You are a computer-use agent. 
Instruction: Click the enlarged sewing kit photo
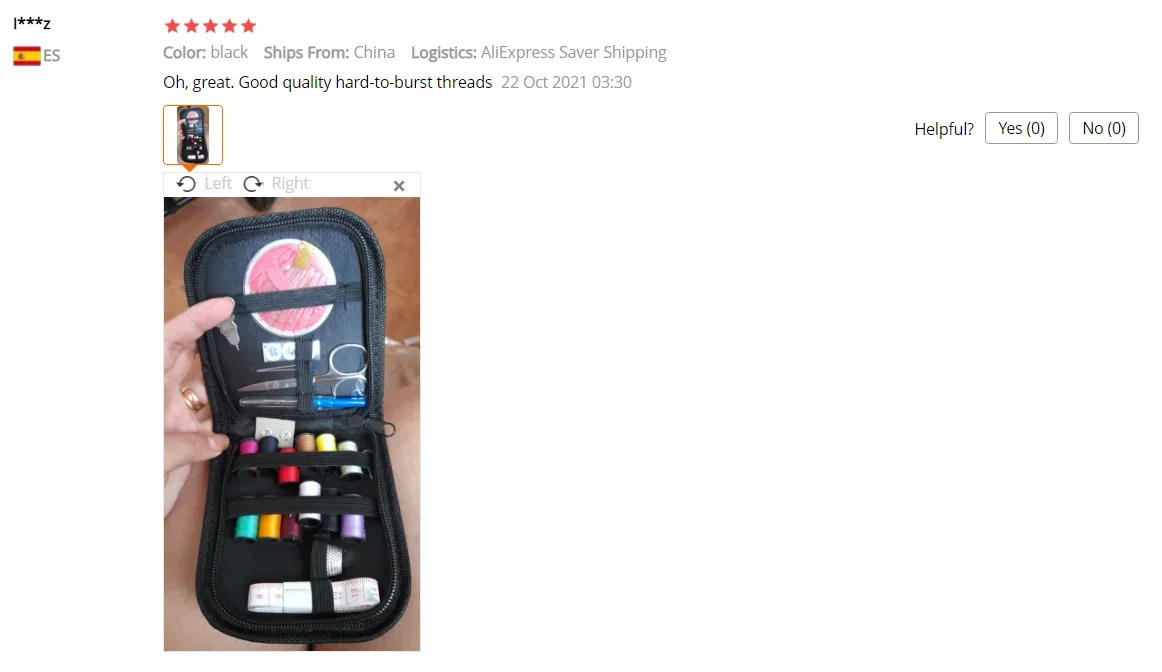tap(292, 424)
